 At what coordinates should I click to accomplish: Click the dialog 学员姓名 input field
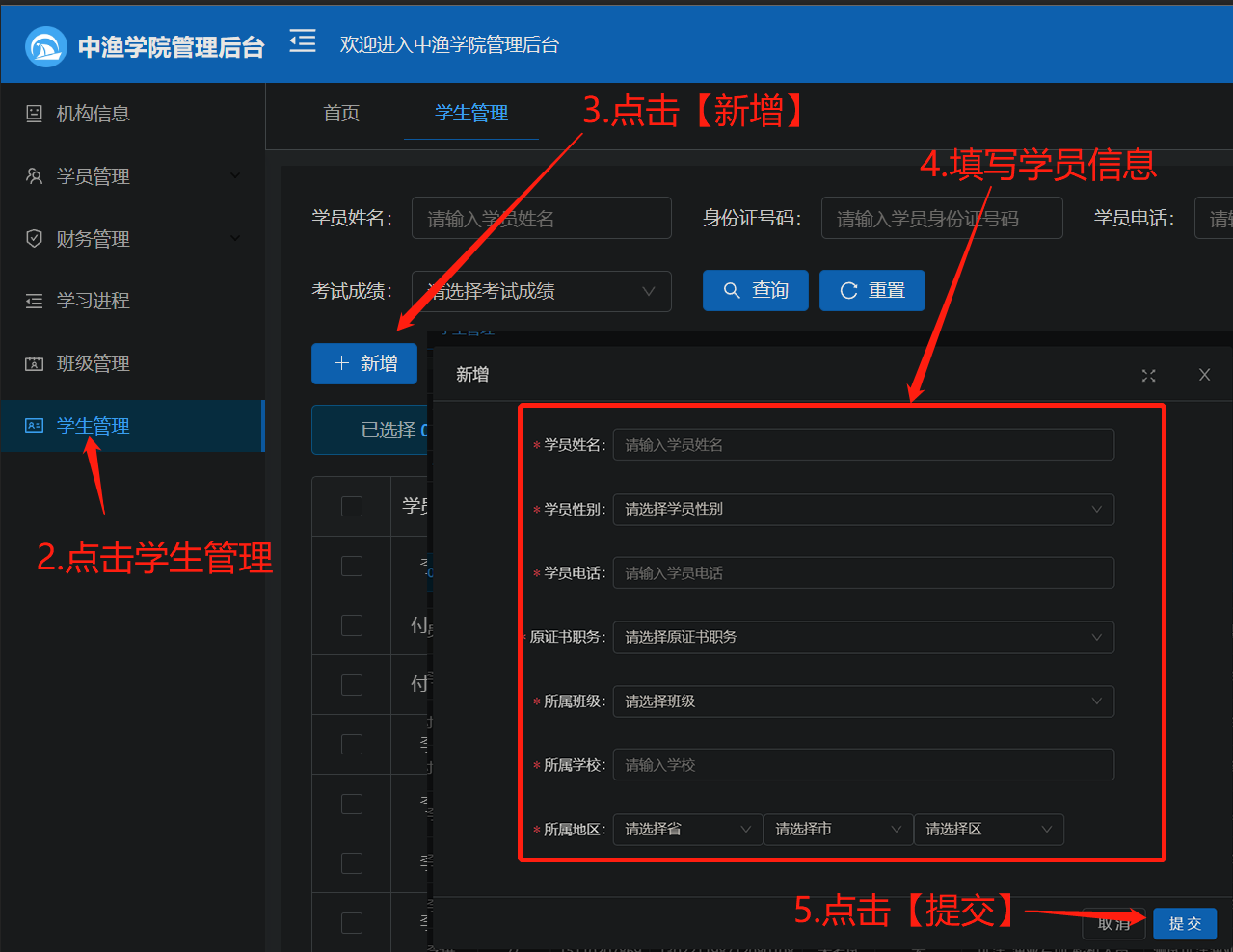coord(864,445)
